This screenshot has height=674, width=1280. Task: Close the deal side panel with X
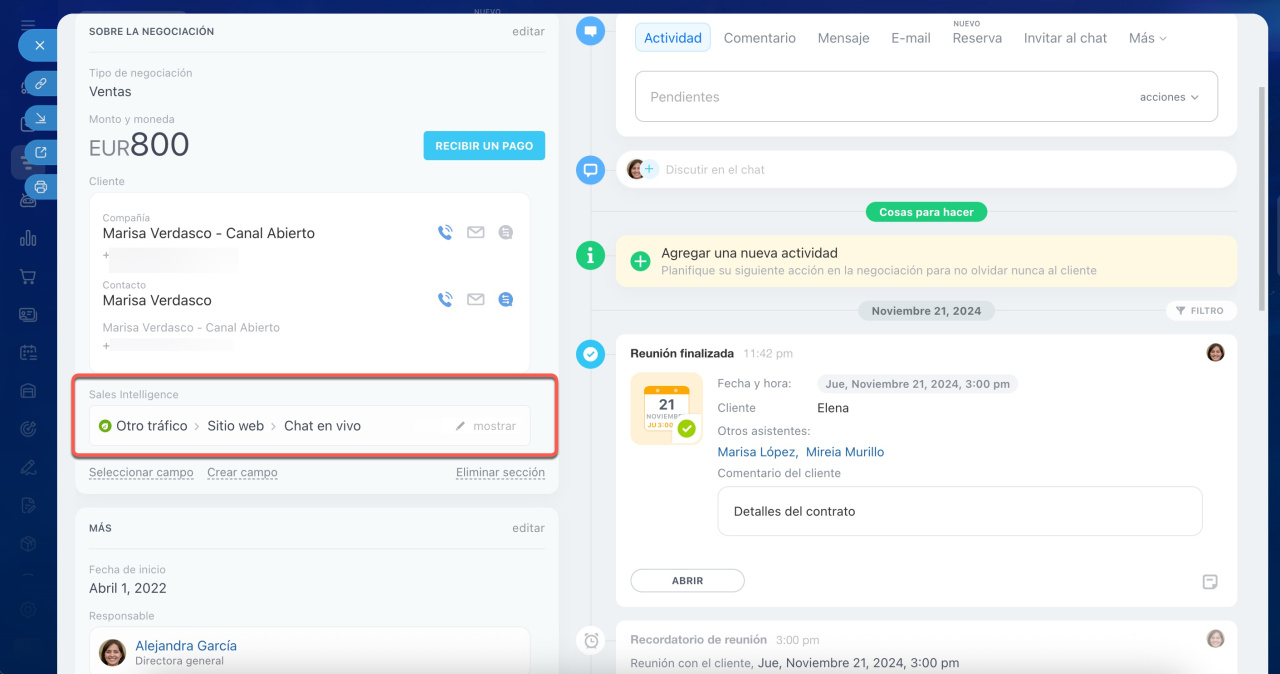39,45
